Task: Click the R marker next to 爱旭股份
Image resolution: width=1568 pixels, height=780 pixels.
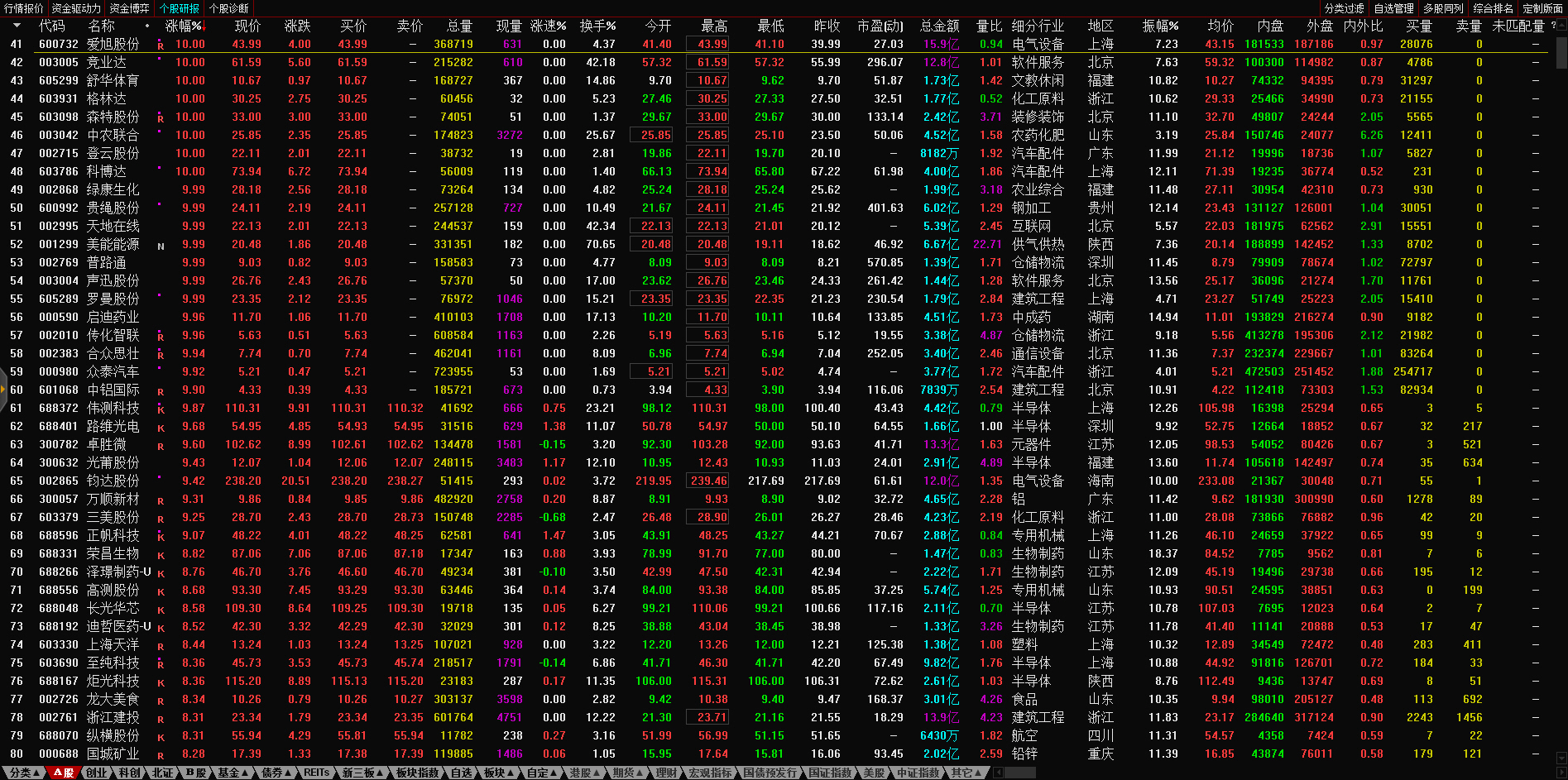Action: pyautogui.click(x=161, y=45)
